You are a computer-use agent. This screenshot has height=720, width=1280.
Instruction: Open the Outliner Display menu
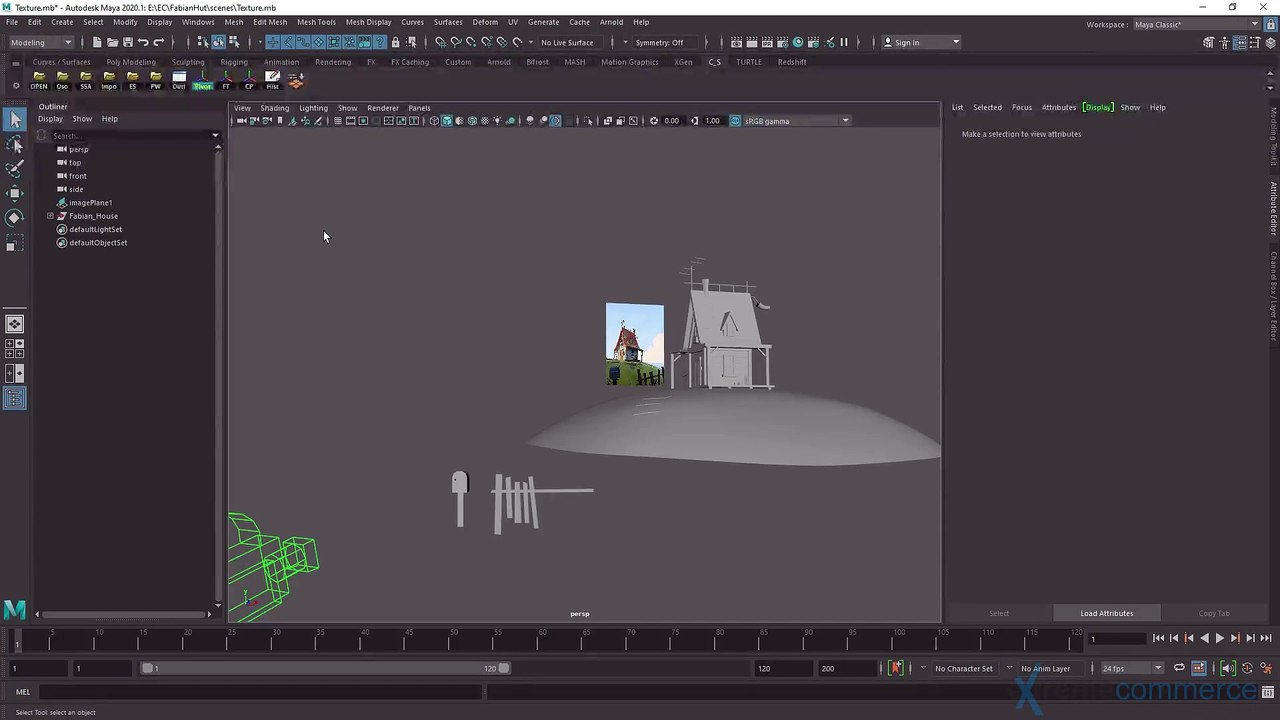[x=50, y=119]
